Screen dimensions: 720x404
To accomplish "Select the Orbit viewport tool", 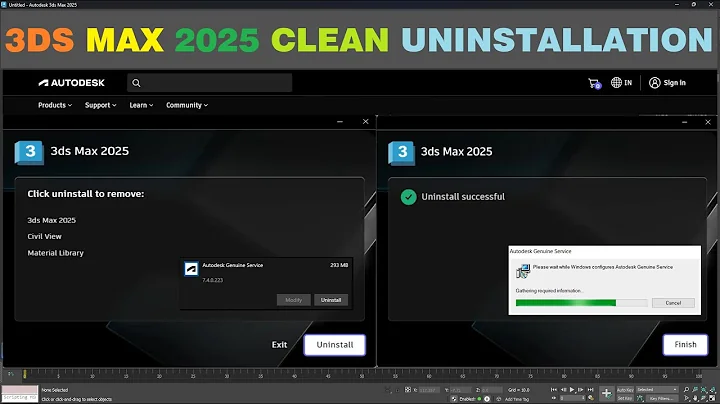I will click(x=703, y=398).
